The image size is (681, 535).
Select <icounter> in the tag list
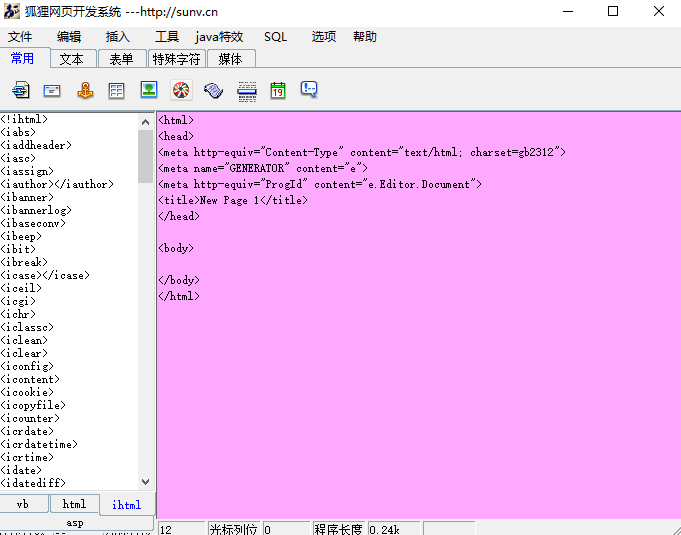click(x=30, y=418)
